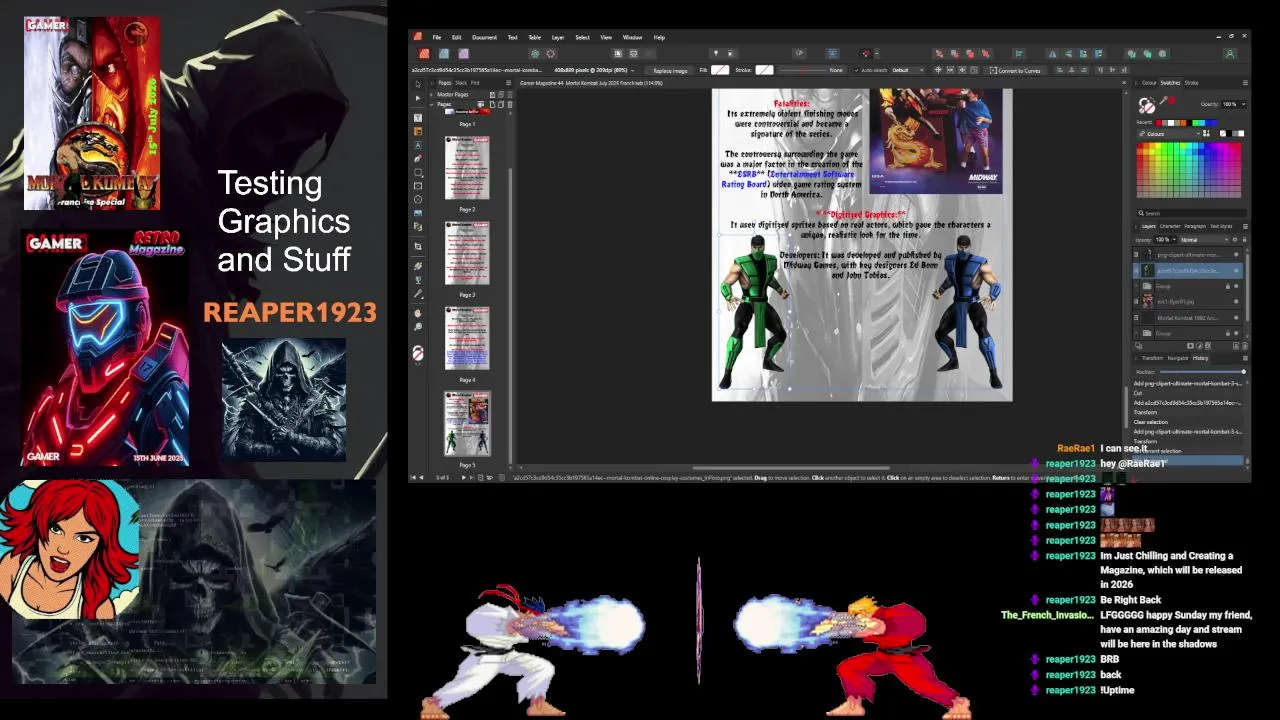Select the Frame Text tool
The width and height of the screenshot is (1280, 720).
point(418,118)
